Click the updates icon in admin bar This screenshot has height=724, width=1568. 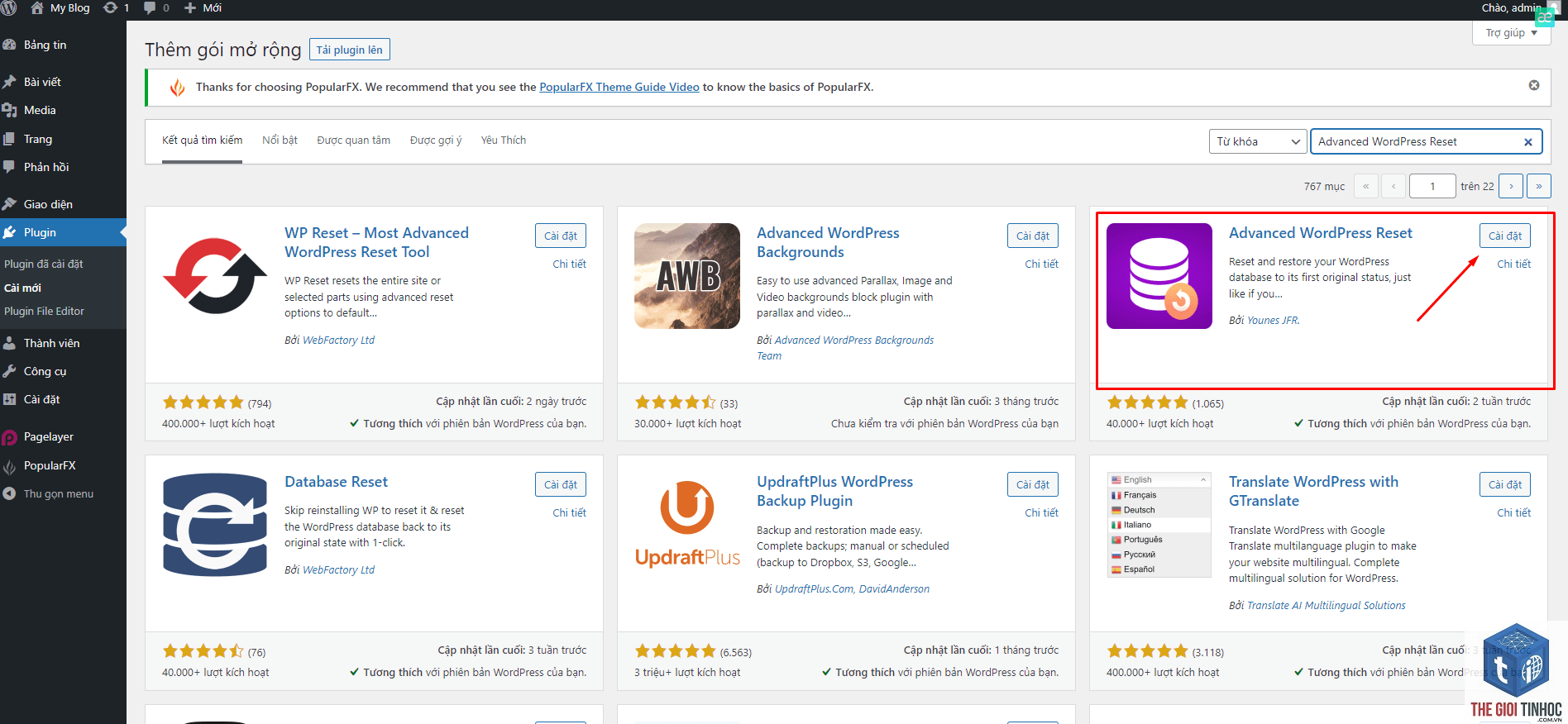point(110,7)
